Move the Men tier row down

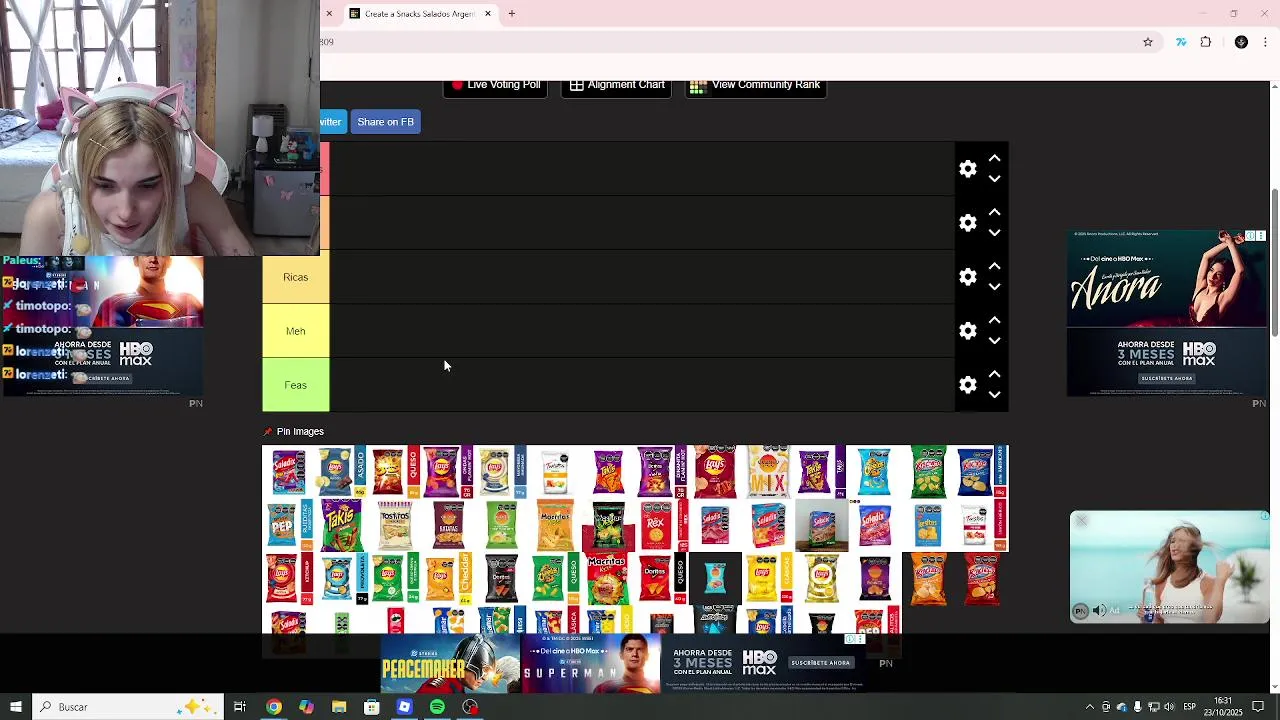994,341
